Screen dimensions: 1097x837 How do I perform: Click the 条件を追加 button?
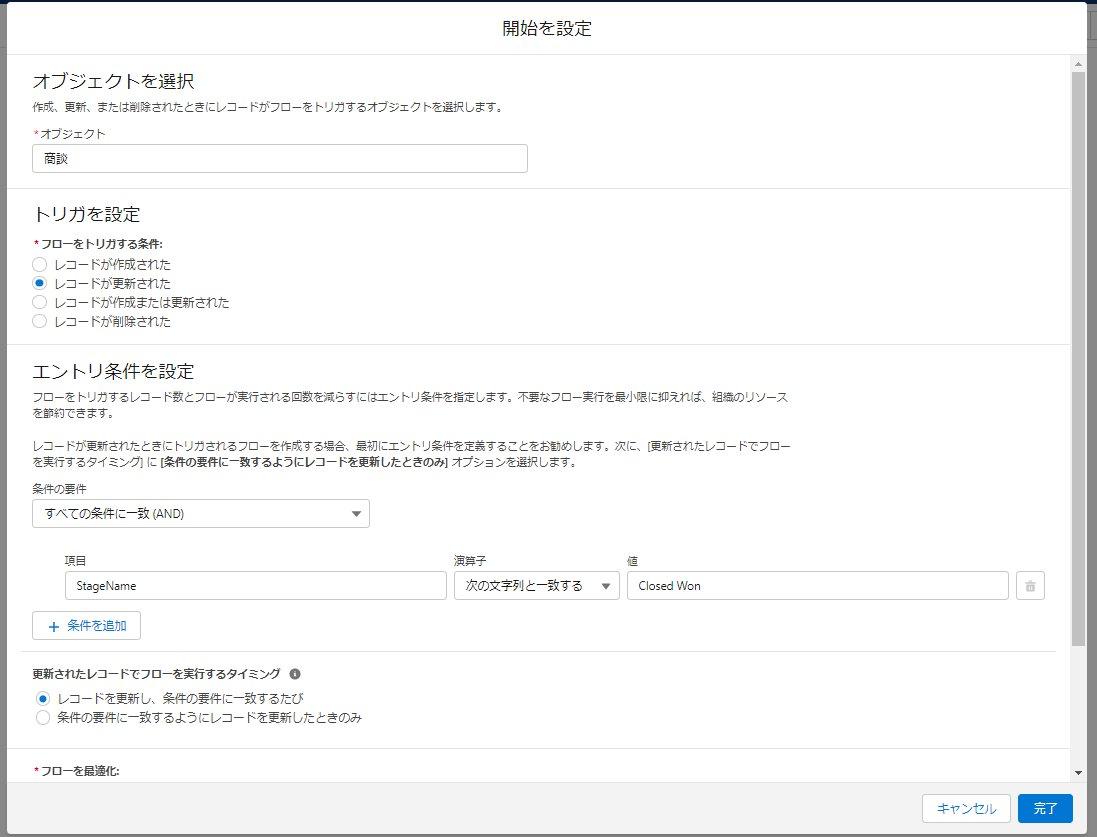tap(86, 625)
